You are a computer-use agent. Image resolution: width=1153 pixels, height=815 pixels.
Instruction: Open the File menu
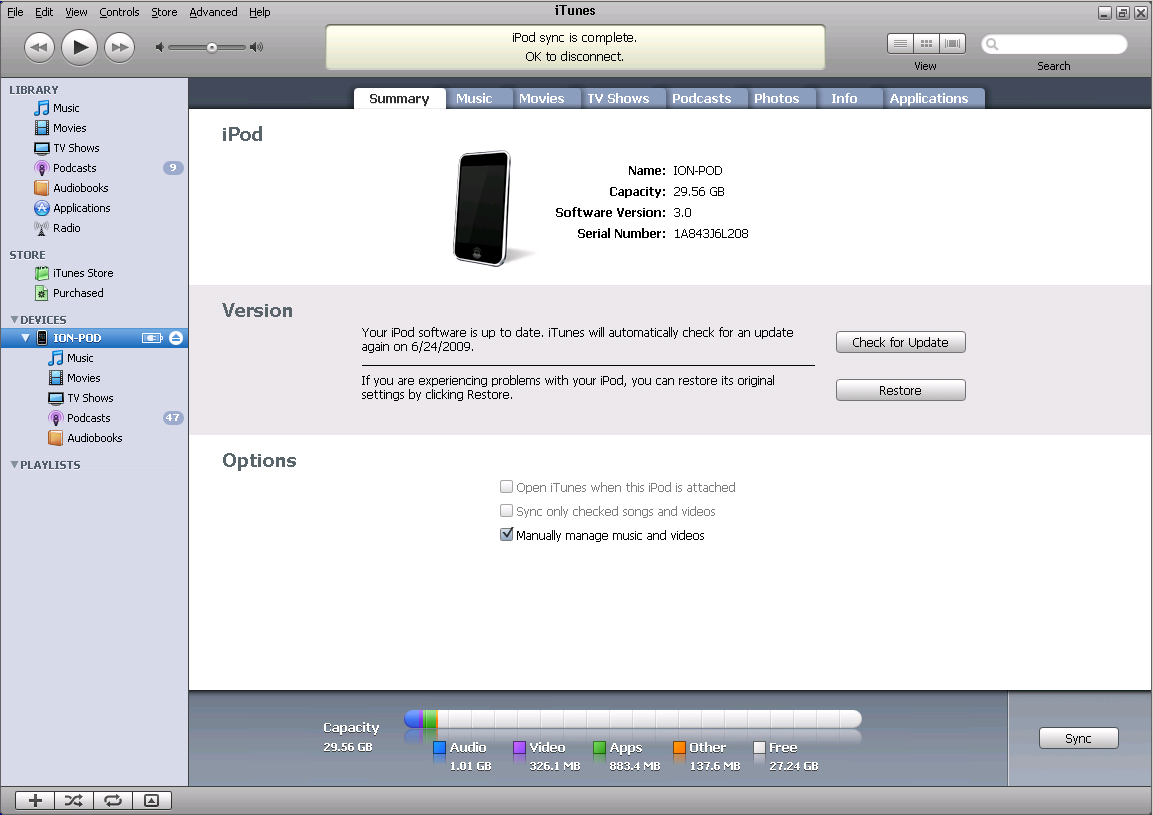(15, 12)
